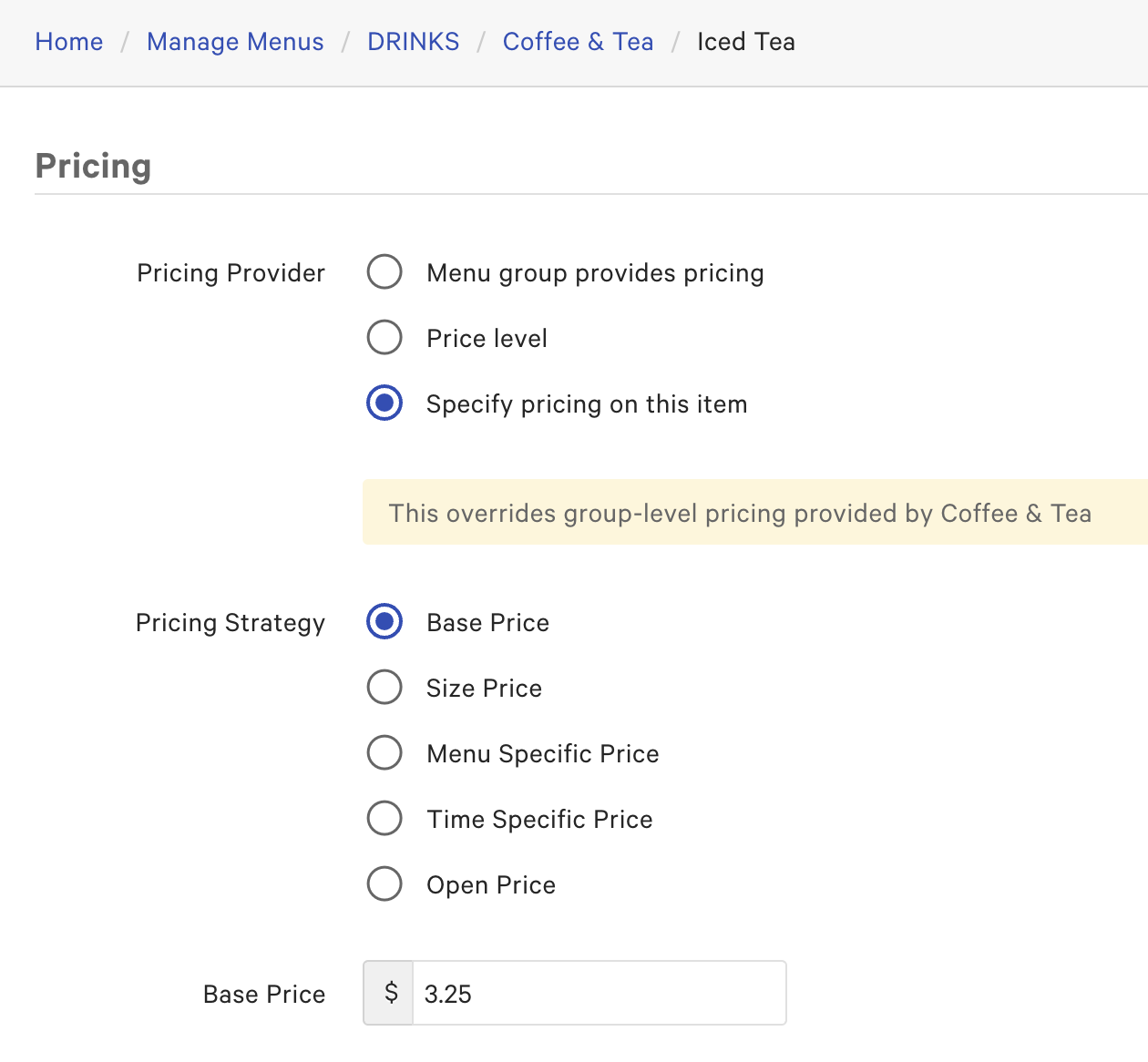The image size is (1148, 1062).
Task: Select 'Specify pricing on this item'
Action: point(384,403)
